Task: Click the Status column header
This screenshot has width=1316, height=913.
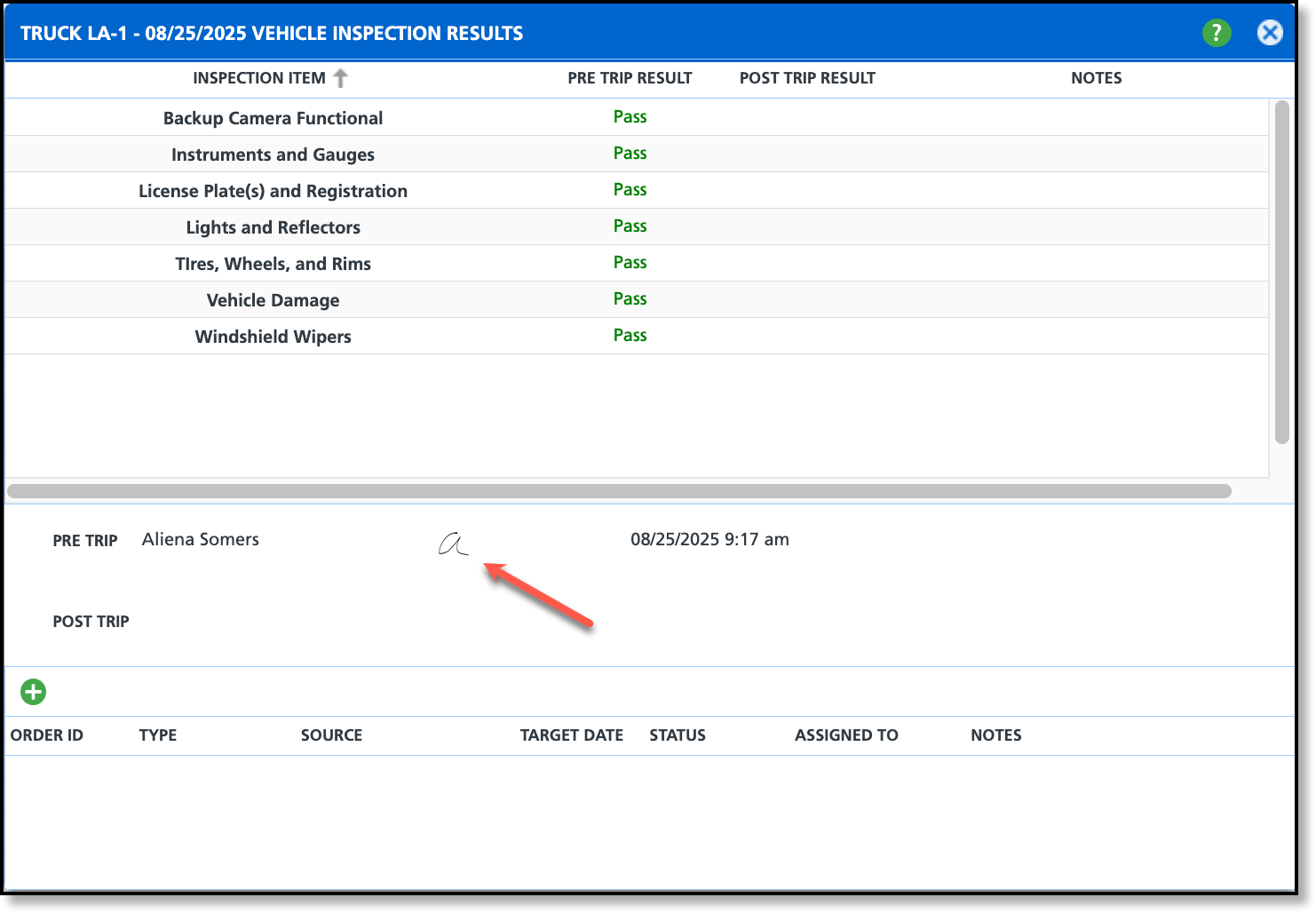Action: [x=678, y=735]
